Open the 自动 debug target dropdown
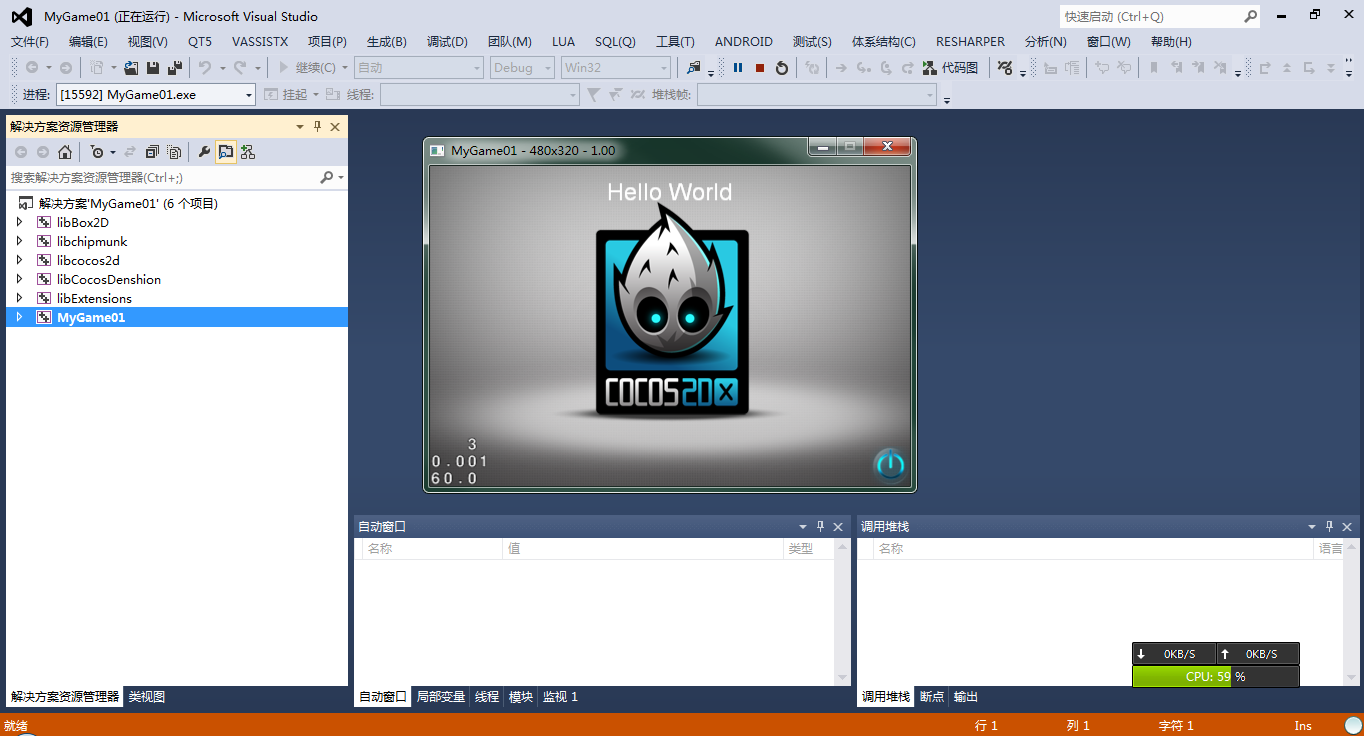Viewport: 1364px width, 736px height. click(419, 68)
